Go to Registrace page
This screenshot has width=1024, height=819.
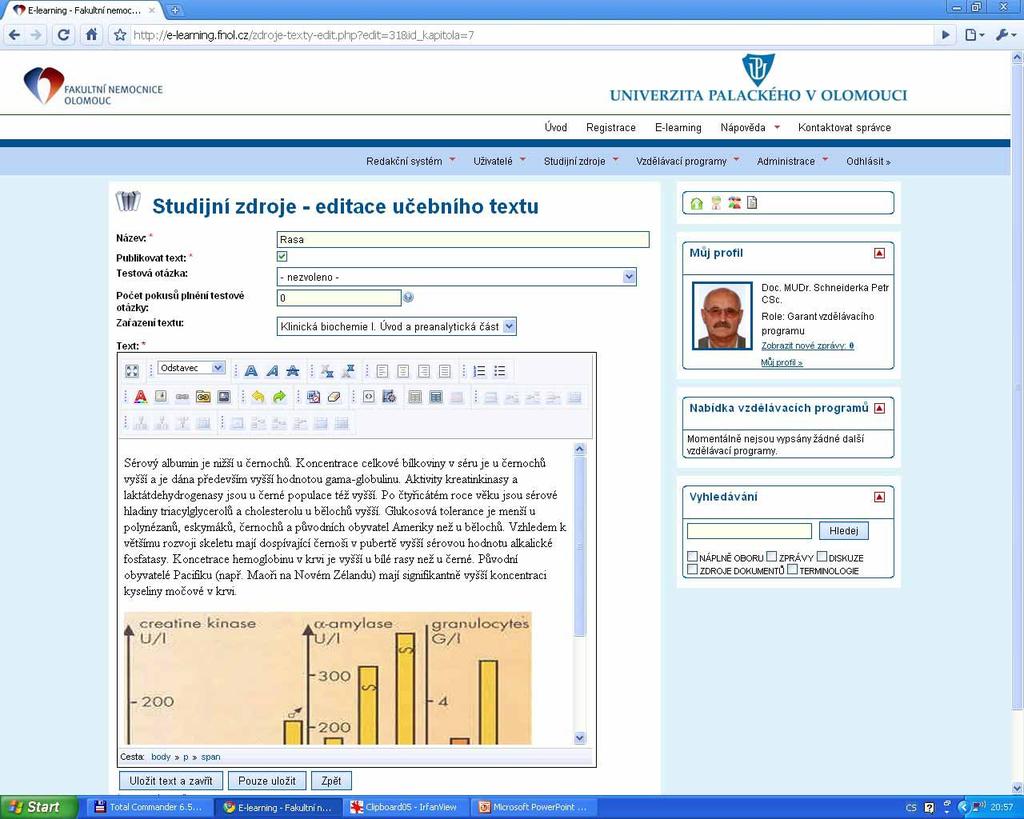tap(611, 127)
